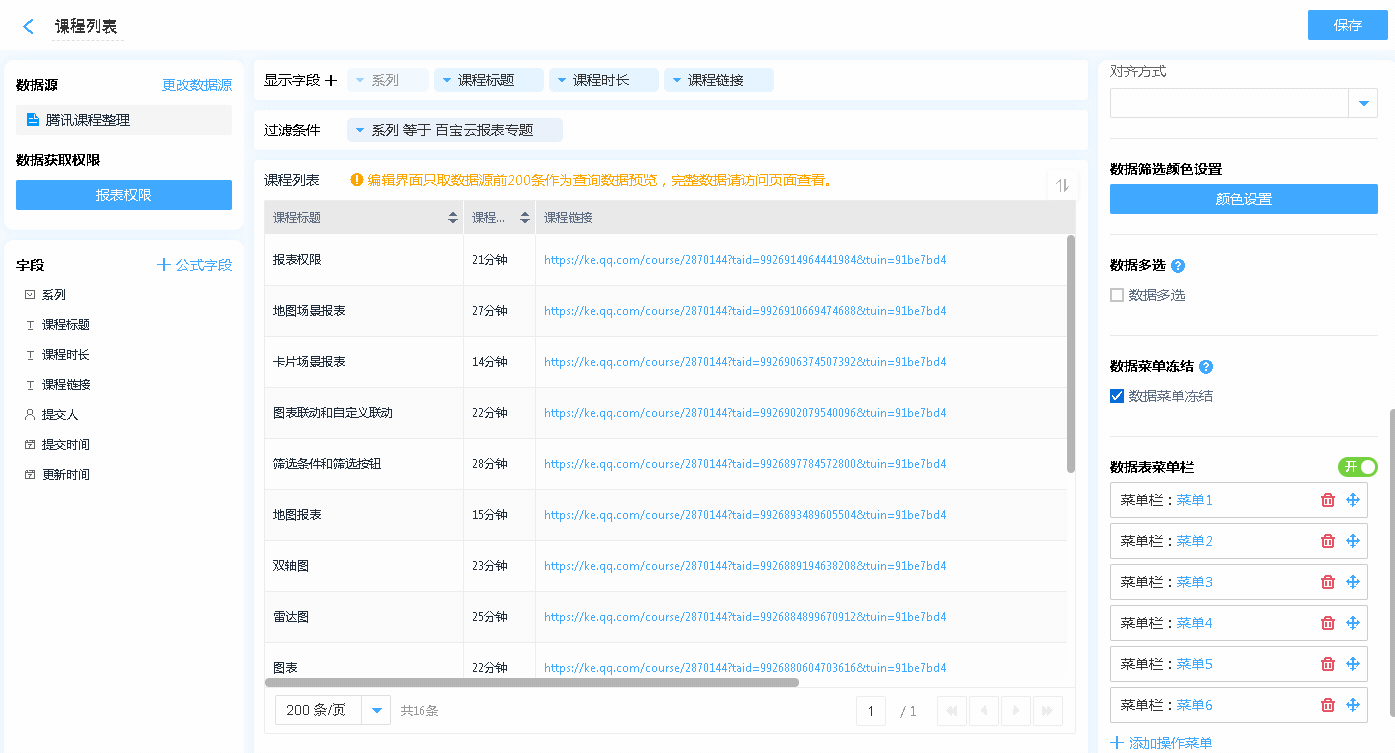The height and width of the screenshot is (753, 1395).
Task: Uncheck the 数据菜单冻结 checkbox
Action: tap(1117, 396)
